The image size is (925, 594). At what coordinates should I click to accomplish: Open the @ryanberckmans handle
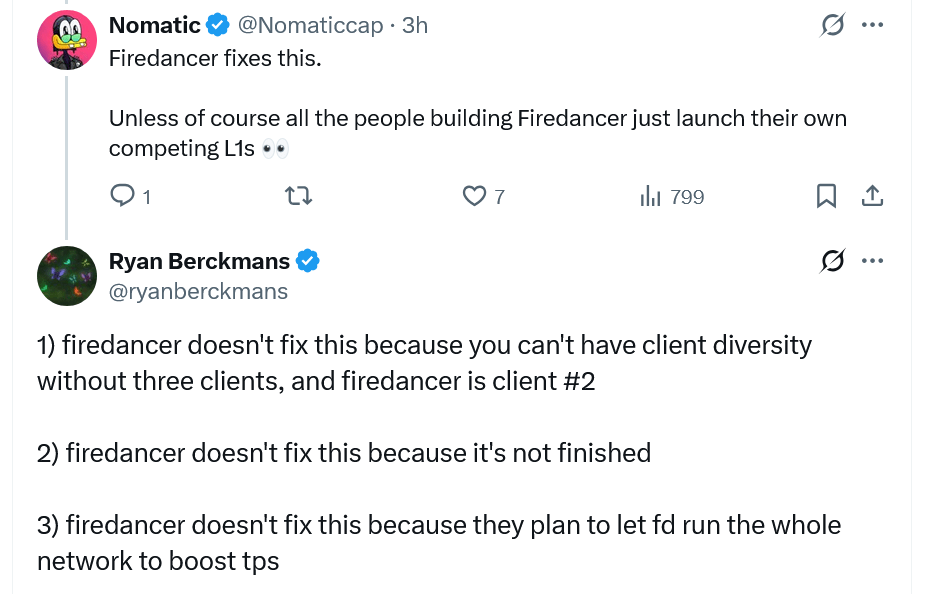pyautogui.click(x=198, y=291)
